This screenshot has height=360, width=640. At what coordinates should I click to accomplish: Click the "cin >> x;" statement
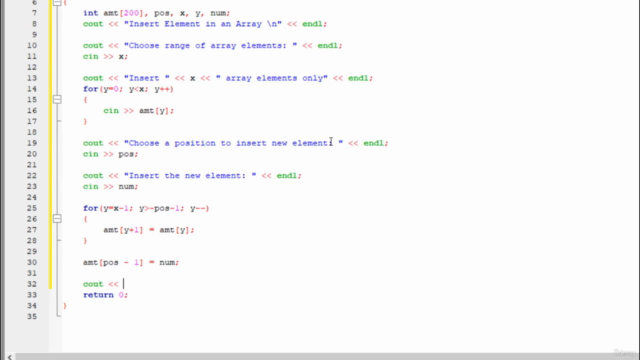tap(105, 57)
